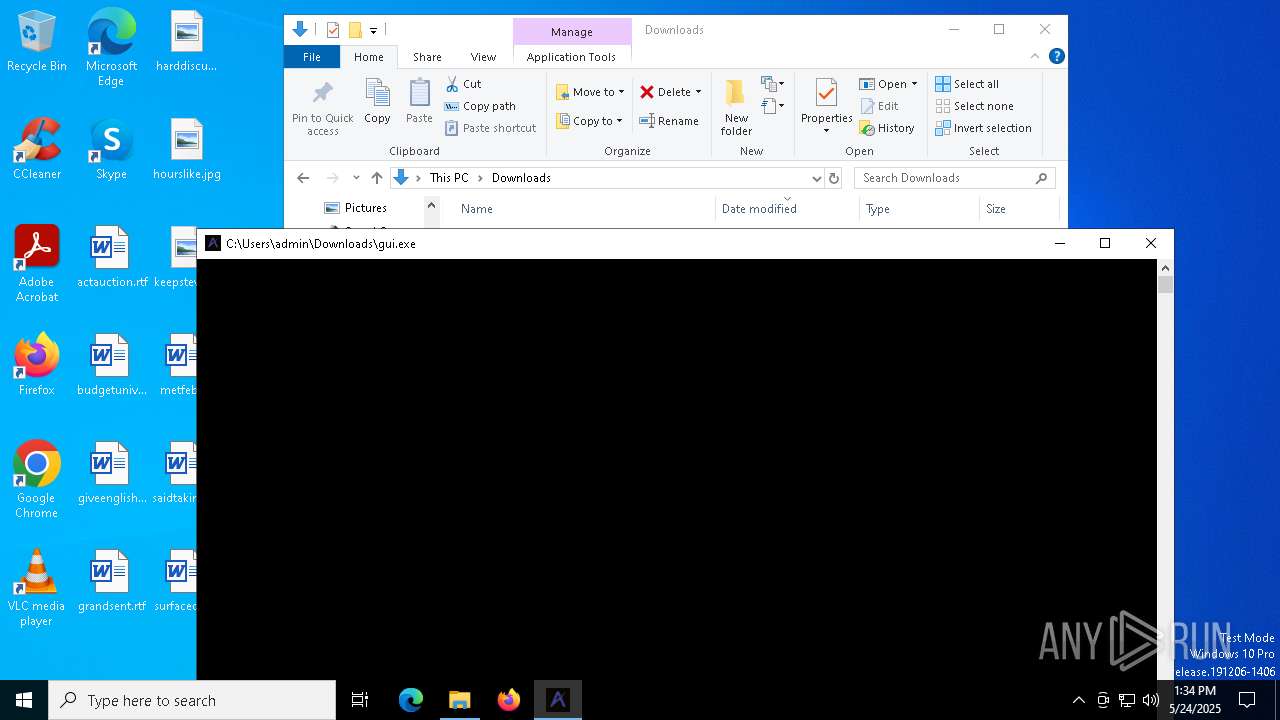Click Downloads in address path
This screenshot has height=720, width=1280.
(x=521, y=178)
